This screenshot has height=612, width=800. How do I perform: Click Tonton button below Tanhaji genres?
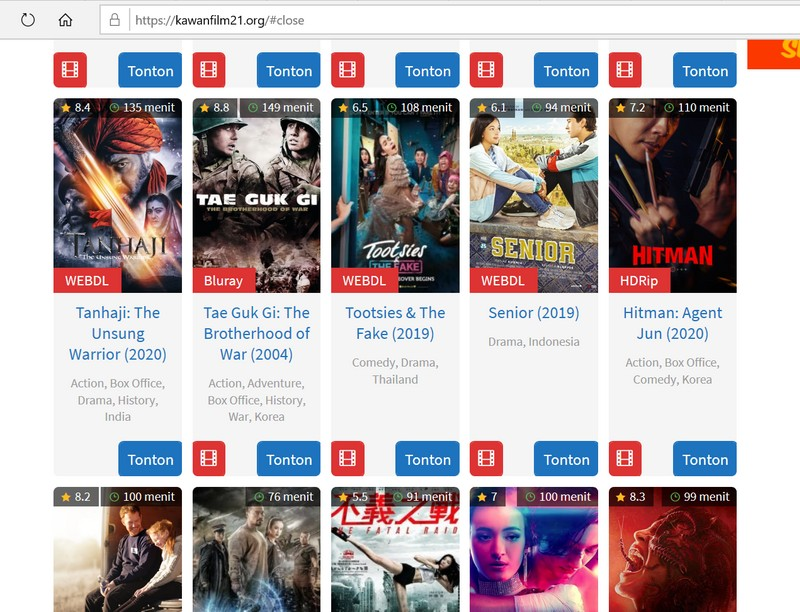click(x=150, y=459)
